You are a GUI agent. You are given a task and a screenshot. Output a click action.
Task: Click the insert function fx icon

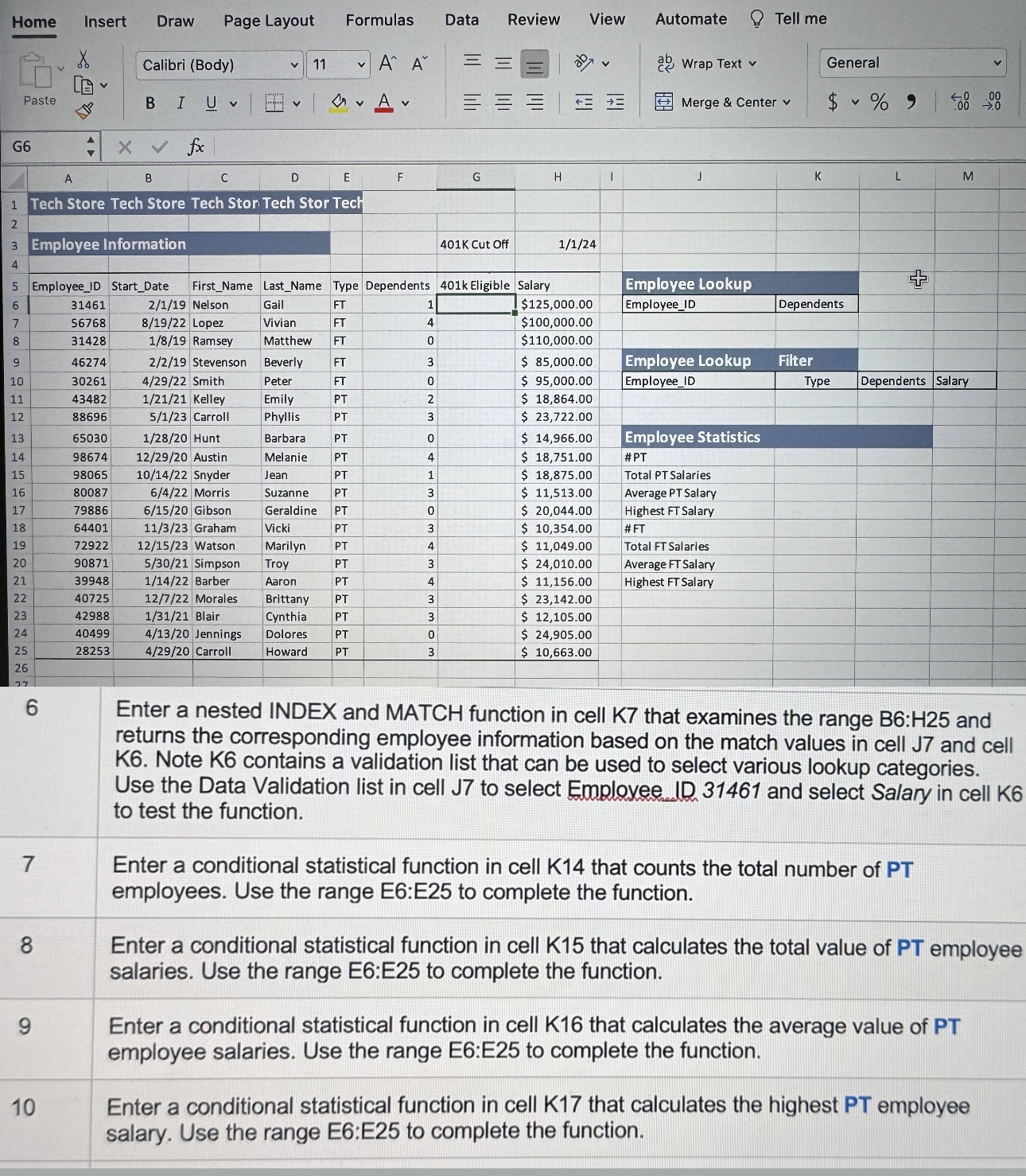coord(196,146)
